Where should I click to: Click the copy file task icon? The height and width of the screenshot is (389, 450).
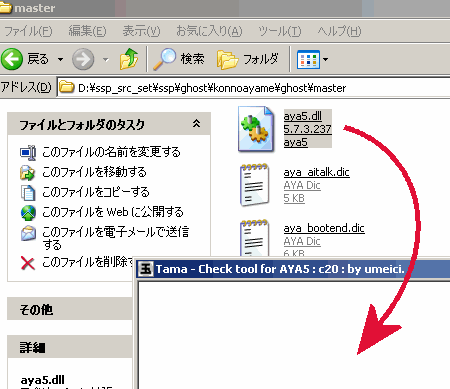[x=28, y=193]
